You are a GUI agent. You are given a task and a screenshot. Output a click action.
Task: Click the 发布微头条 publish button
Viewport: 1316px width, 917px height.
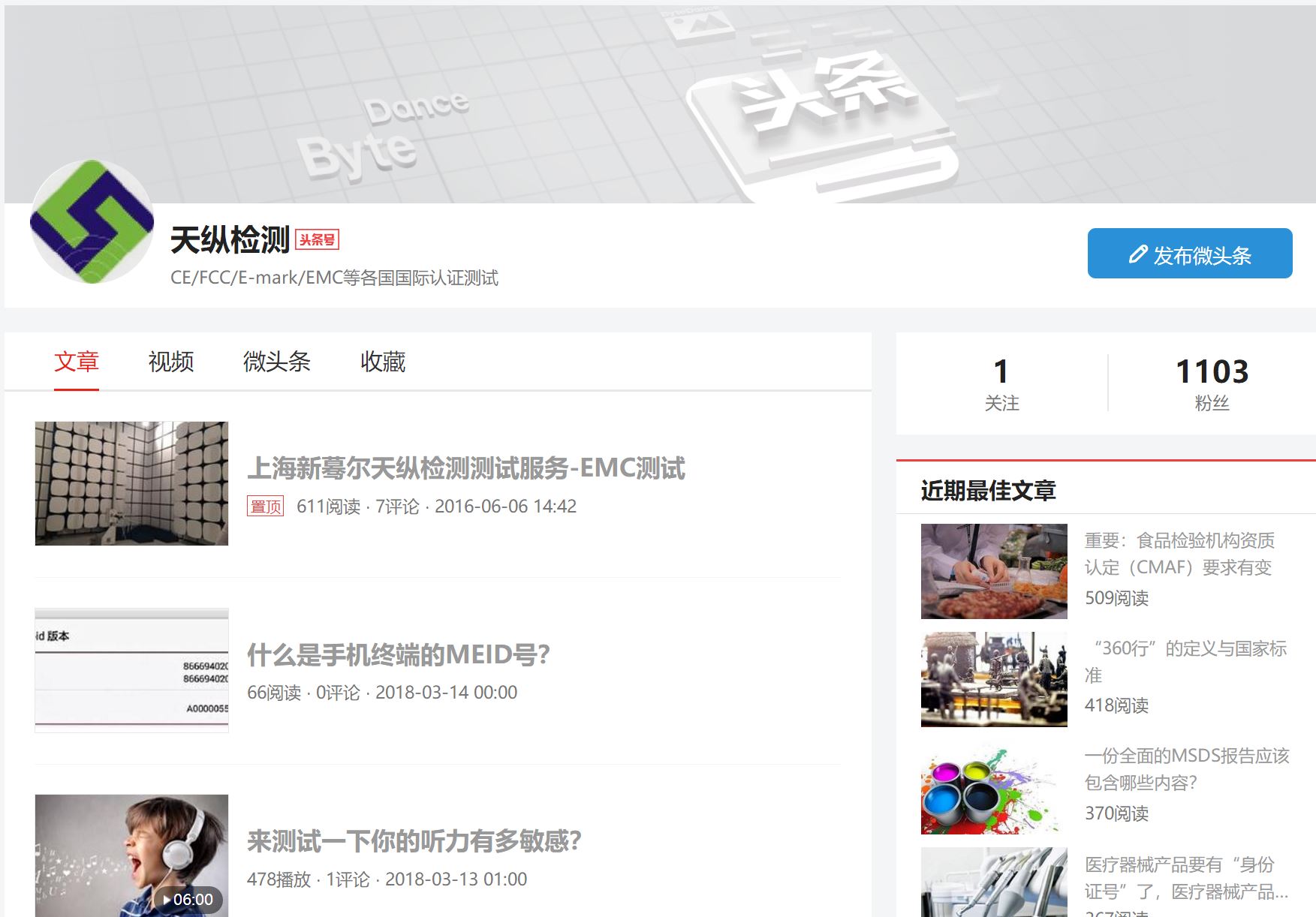(1189, 254)
